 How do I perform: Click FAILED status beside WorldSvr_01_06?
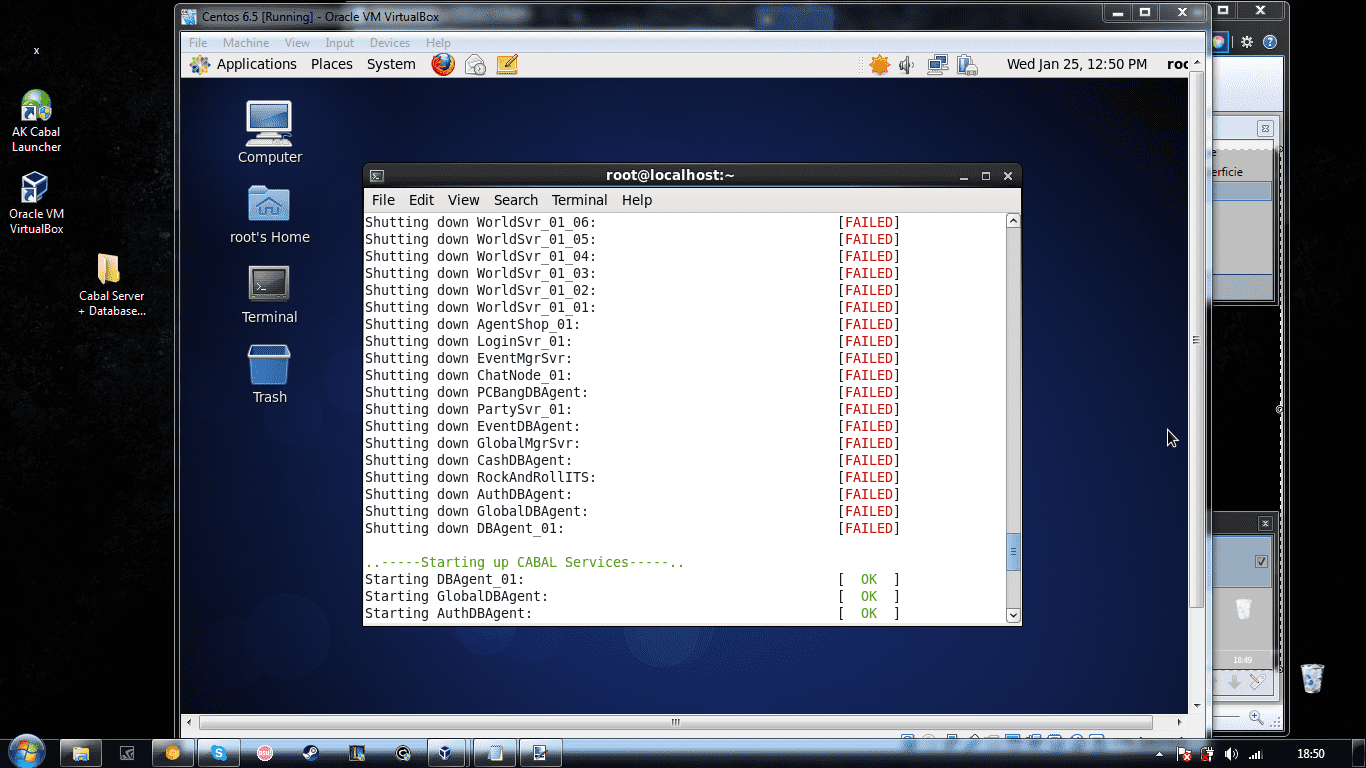869,222
